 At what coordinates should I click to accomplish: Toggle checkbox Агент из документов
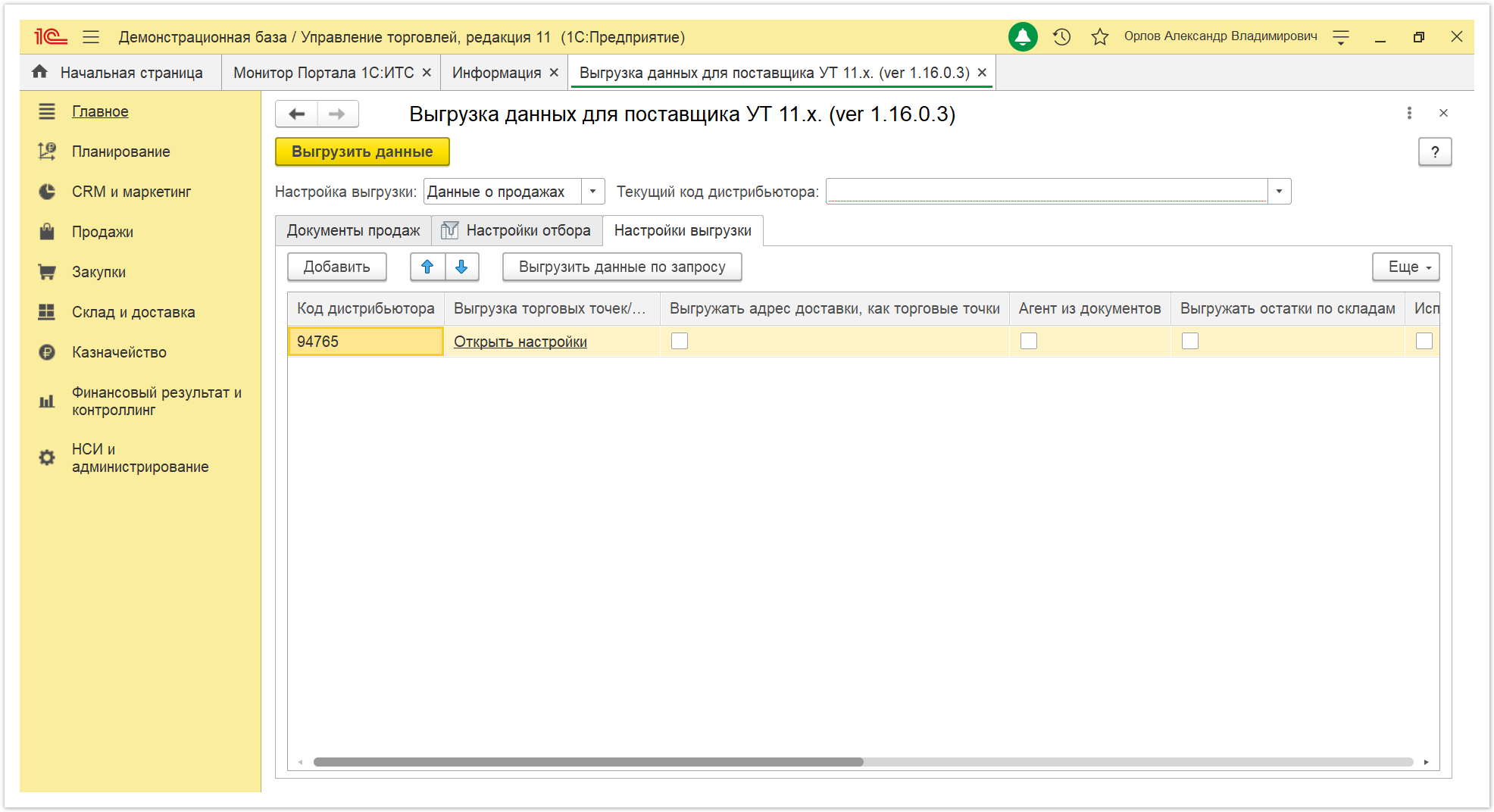(x=1029, y=341)
